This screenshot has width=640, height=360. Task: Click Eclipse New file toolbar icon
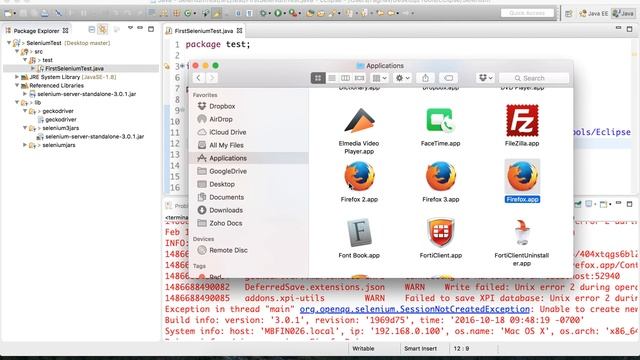click(x=9, y=13)
